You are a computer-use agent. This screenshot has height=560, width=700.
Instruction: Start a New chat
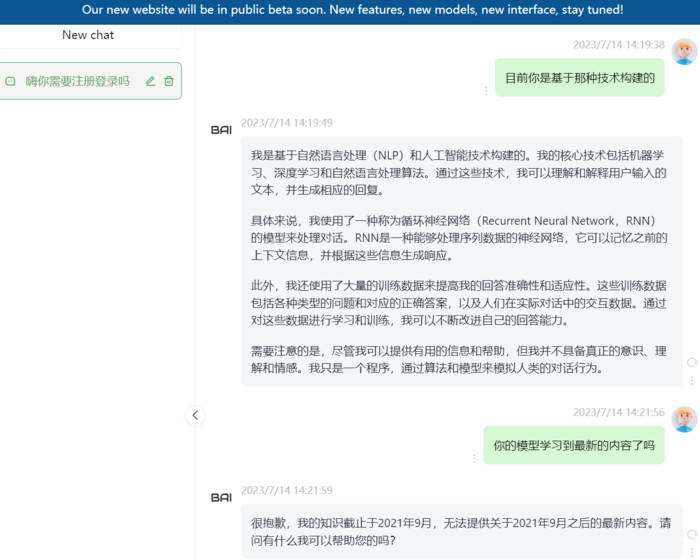tap(88, 35)
